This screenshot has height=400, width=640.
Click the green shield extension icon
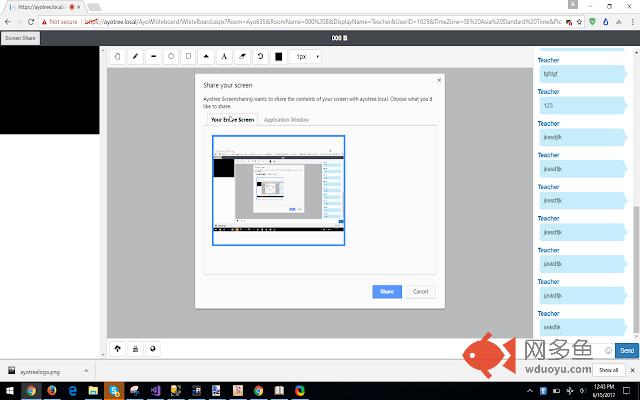click(x=593, y=22)
